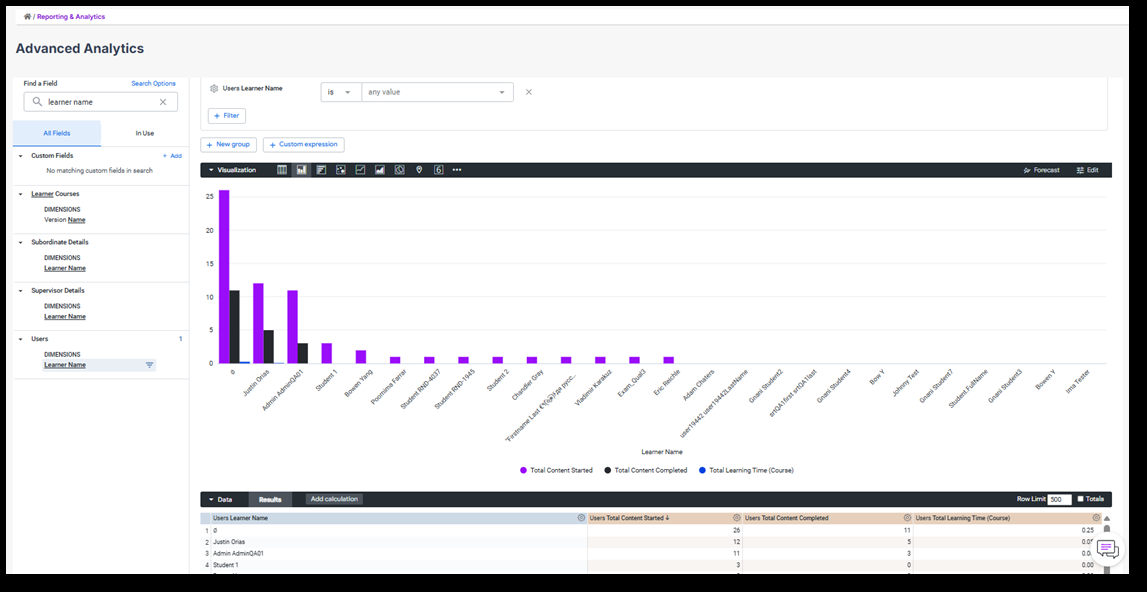Select Version Name under Learner Courses

pos(64,220)
